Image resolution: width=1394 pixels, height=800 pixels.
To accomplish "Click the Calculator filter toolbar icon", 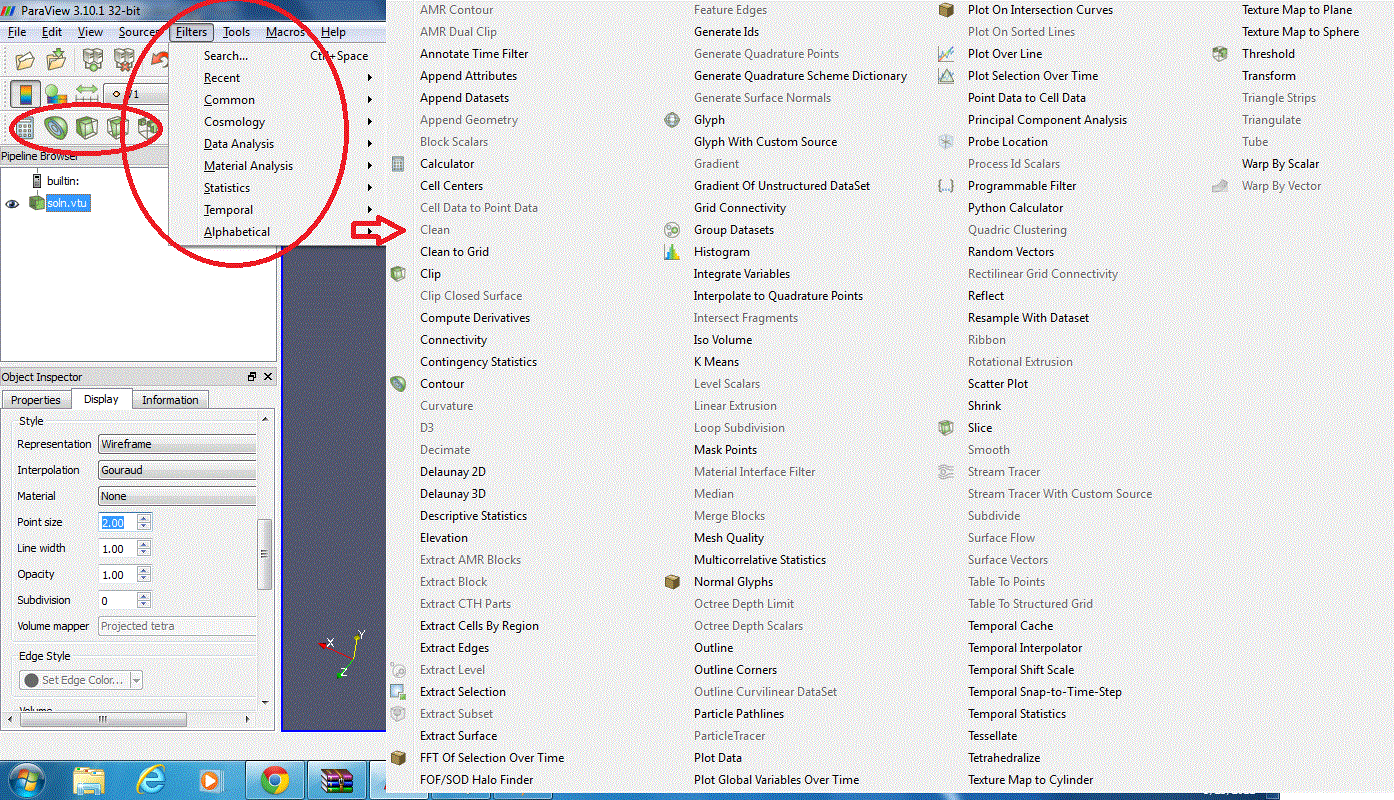I will (x=25, y=128).
